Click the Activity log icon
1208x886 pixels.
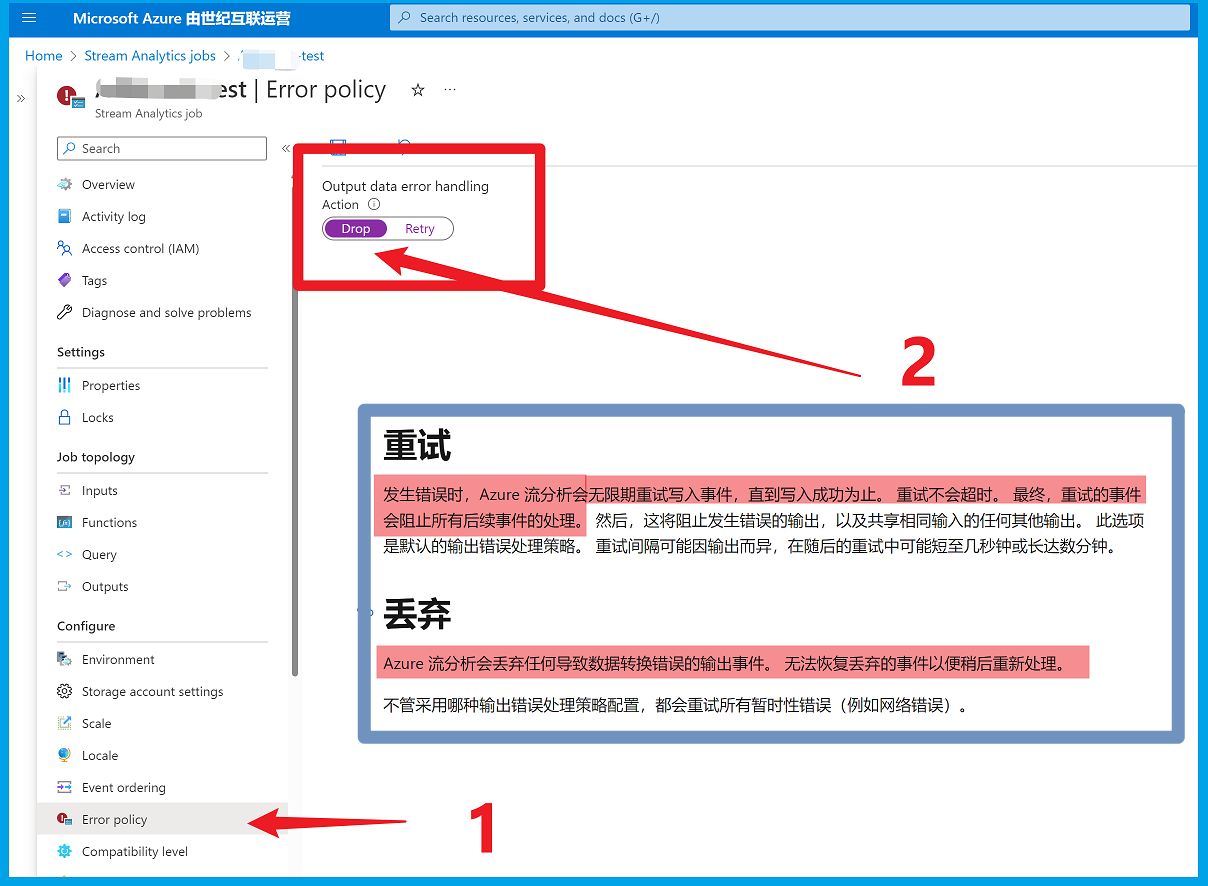coord(65,217)
